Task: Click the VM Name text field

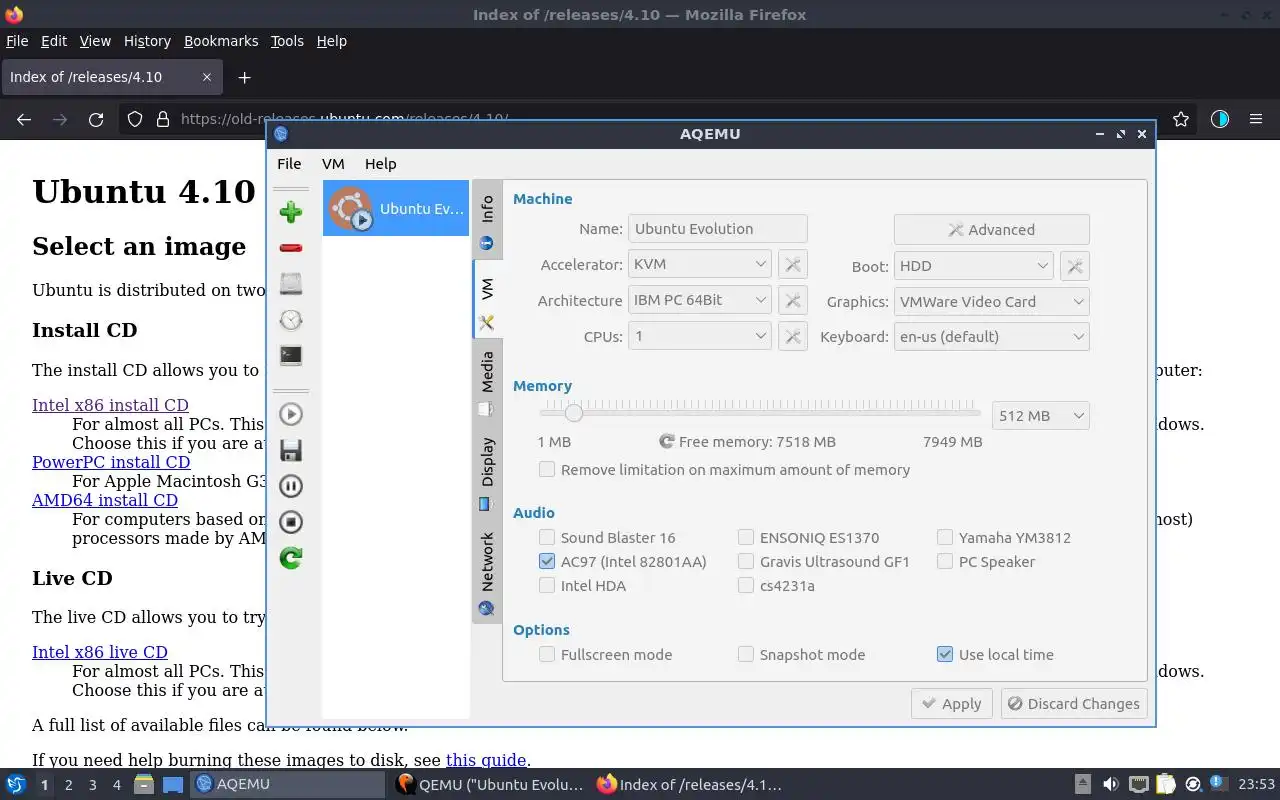Action: [717, 229]
